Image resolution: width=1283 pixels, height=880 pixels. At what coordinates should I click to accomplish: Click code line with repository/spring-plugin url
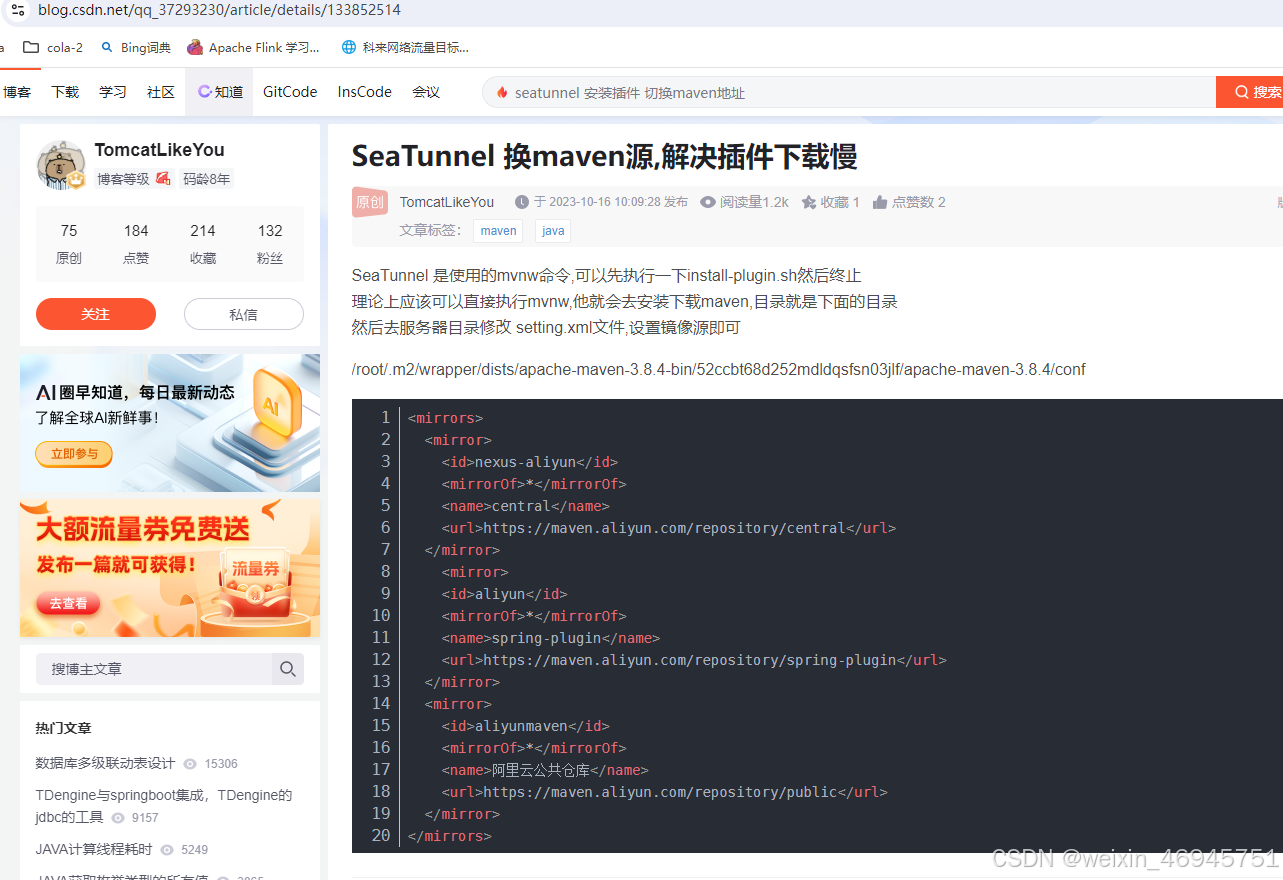[694, 660]
